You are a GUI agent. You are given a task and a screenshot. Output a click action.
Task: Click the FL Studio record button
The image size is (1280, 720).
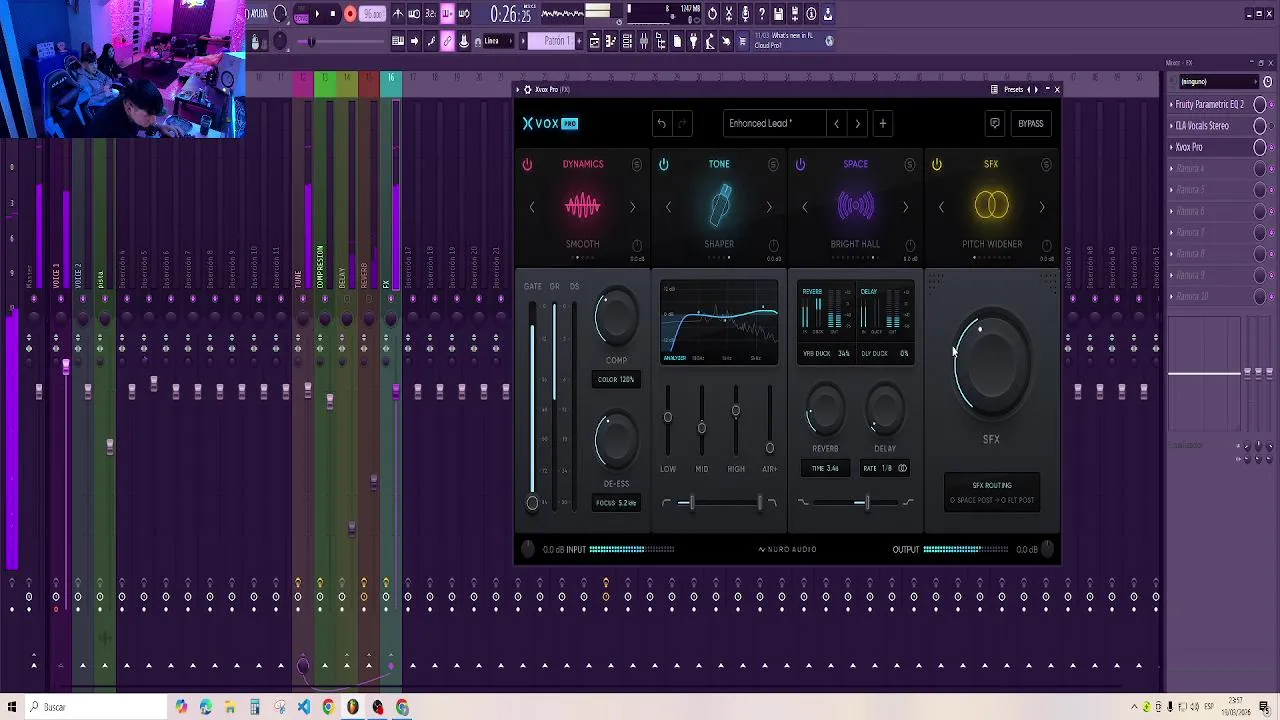click(350, 14)
